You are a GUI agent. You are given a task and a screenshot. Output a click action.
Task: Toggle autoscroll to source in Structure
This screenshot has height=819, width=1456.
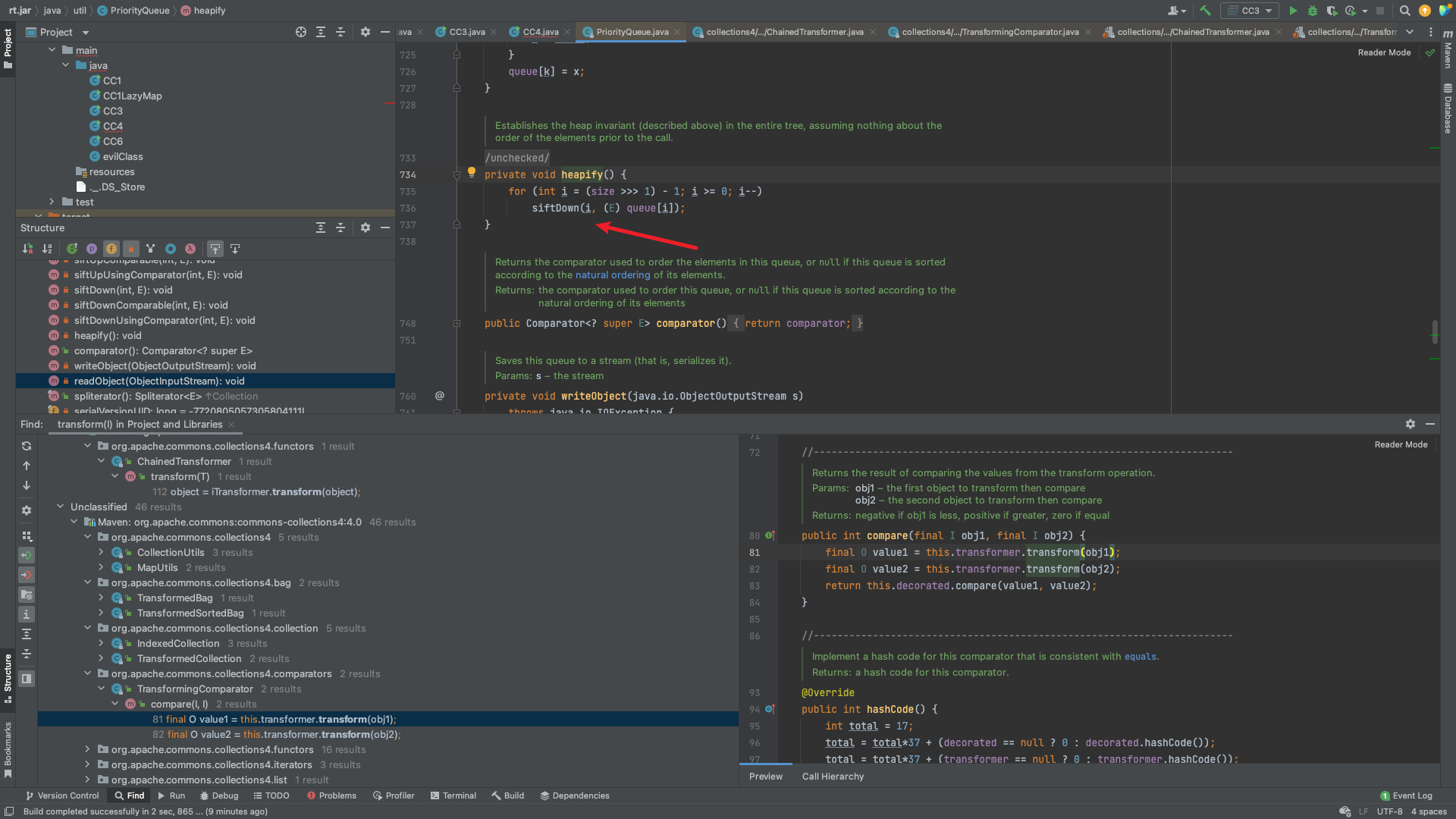pyautogui.click(x=215, y=249)
